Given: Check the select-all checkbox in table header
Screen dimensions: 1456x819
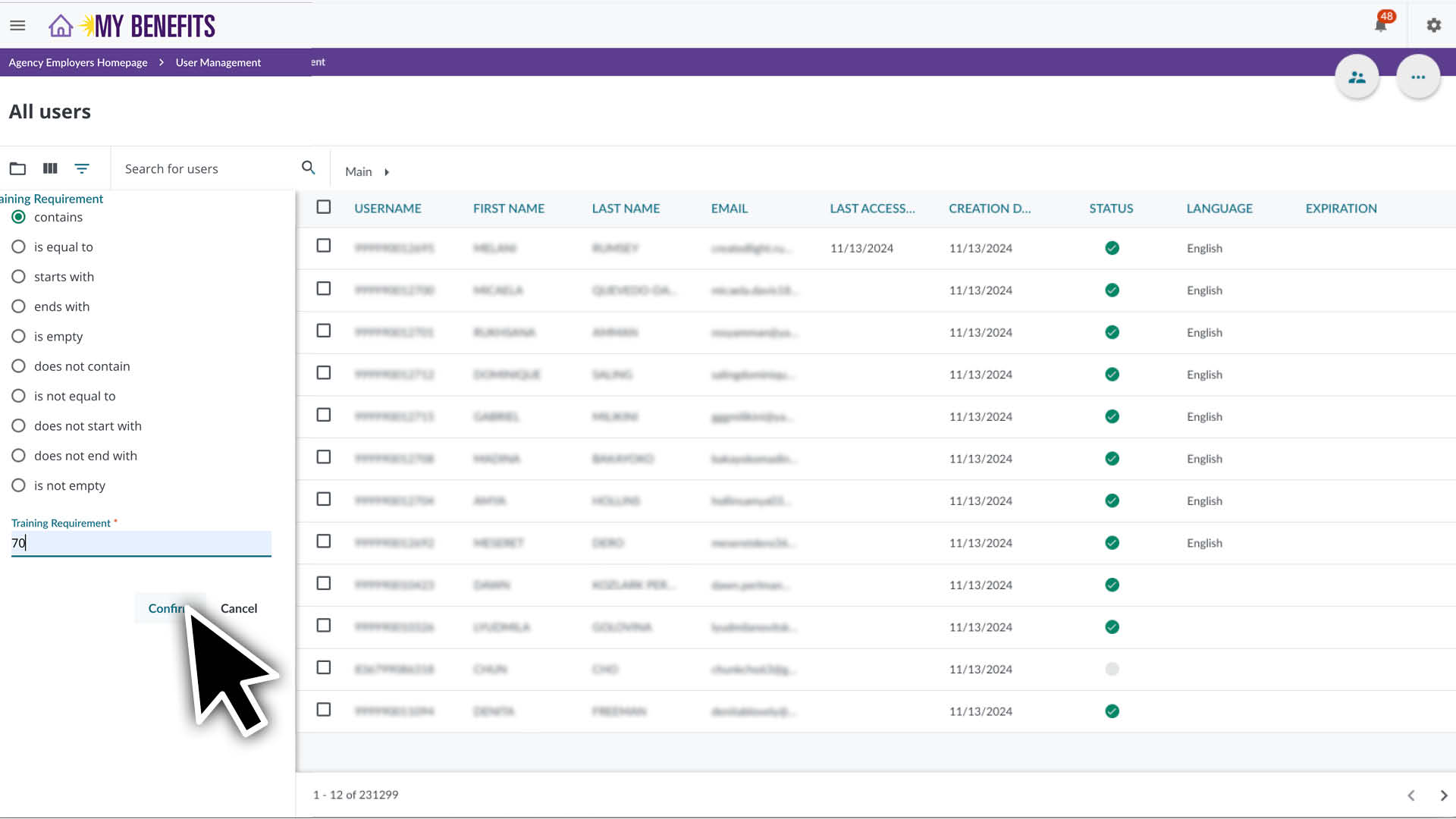Looking at the screenshot, I should [324, 206].
